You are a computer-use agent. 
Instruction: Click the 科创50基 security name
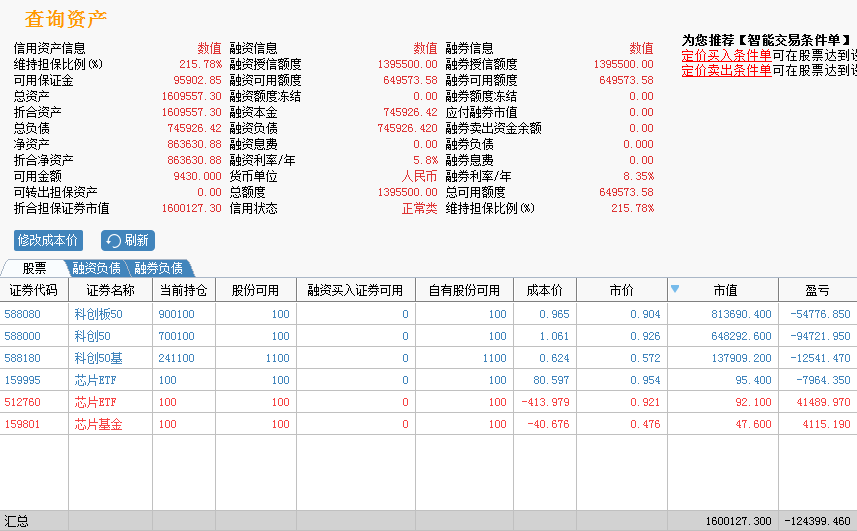tap(98, 358)
